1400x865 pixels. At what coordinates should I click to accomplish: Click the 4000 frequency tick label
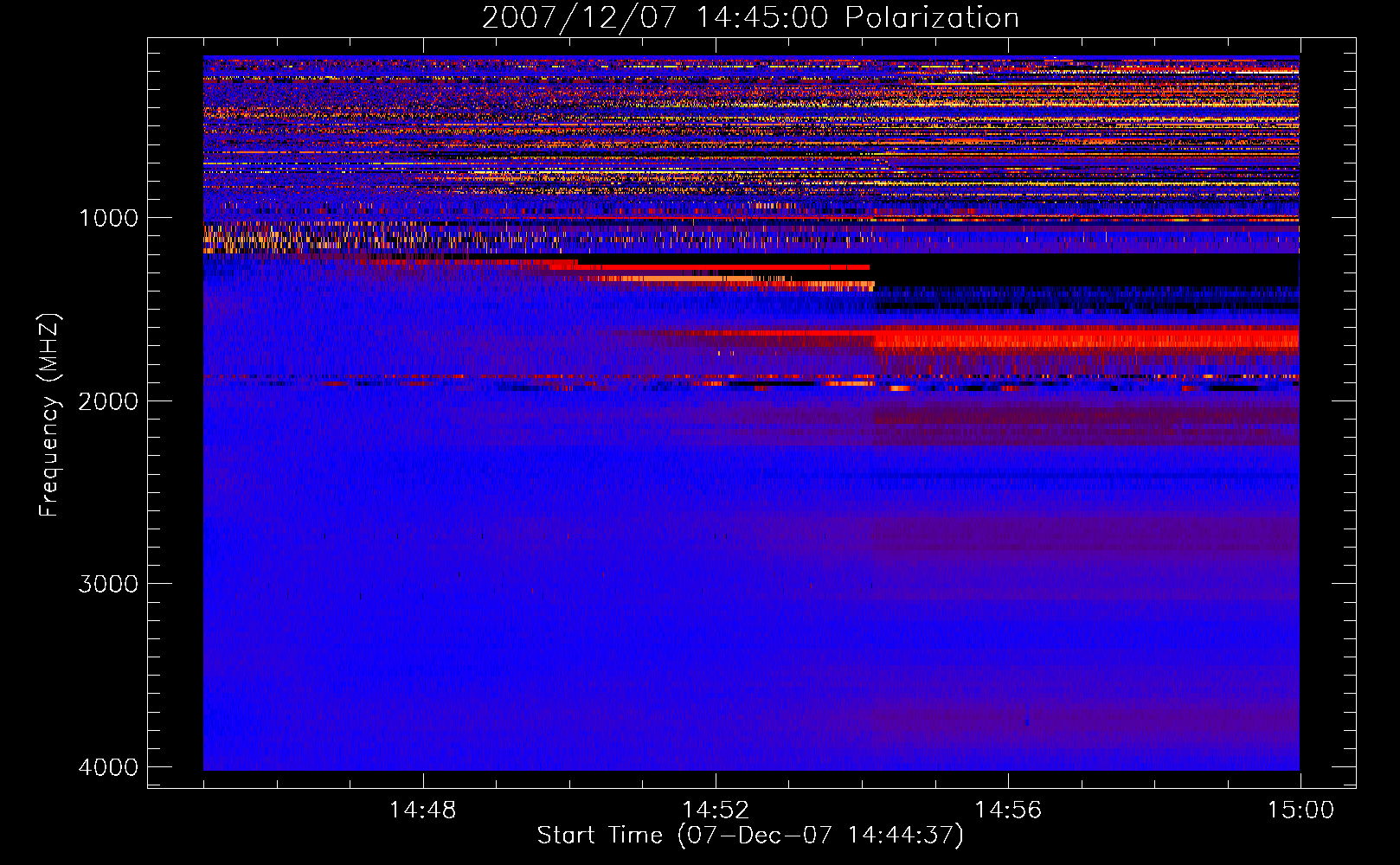click(x=108, y=766)
